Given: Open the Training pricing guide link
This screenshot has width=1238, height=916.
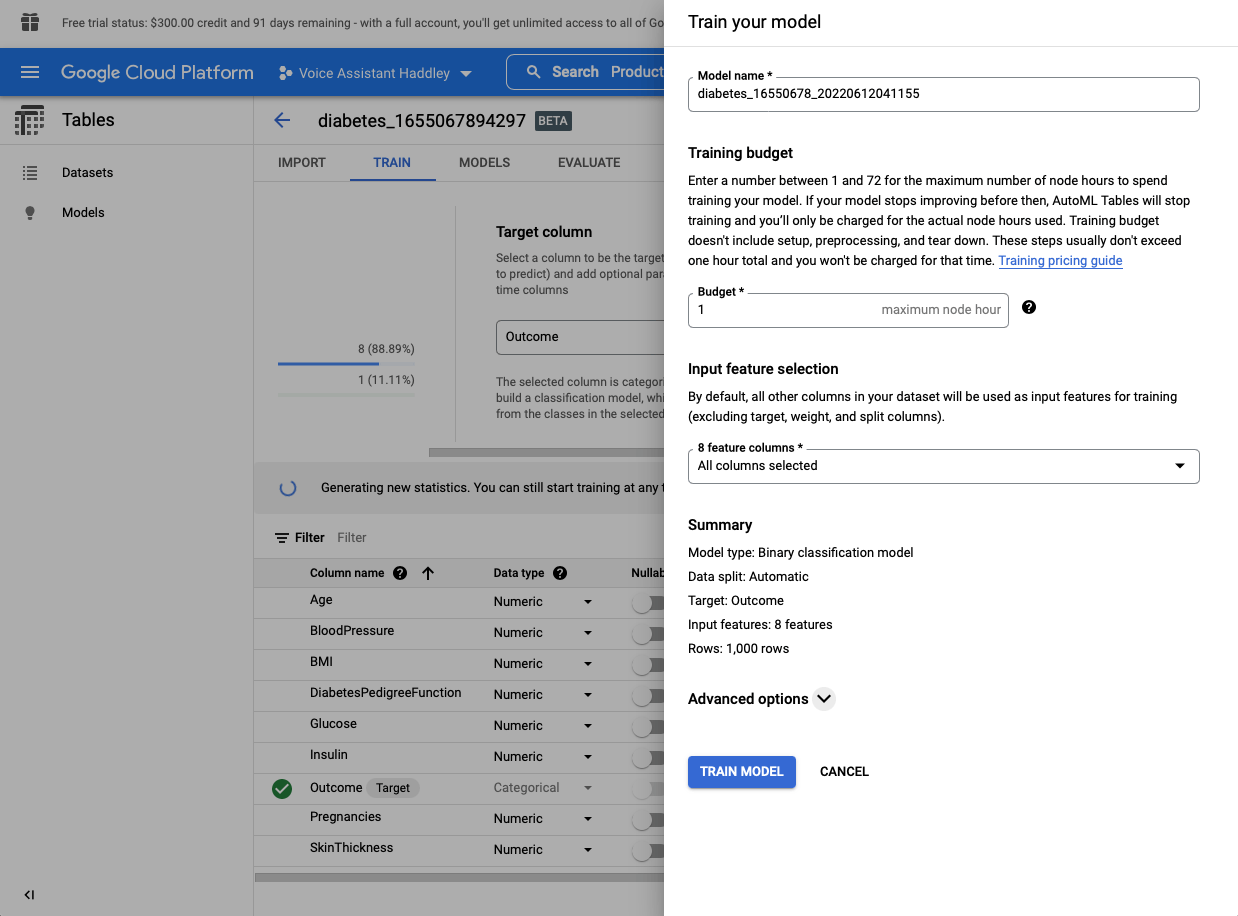Looking at the screenshot, I should (x=1060, y=261).
